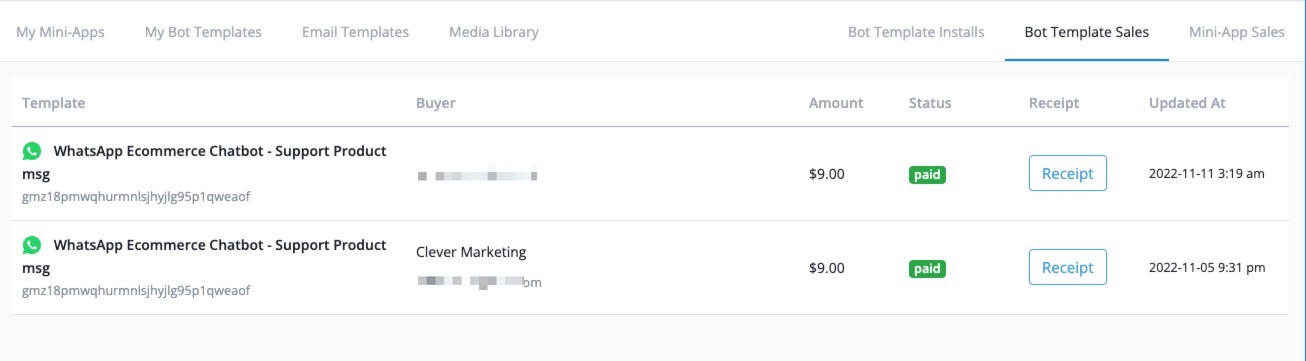Switch to My Bot Templates tab
Image resolution: width=1306 pixels, height=361 pixels.
(x=203, y=32)
